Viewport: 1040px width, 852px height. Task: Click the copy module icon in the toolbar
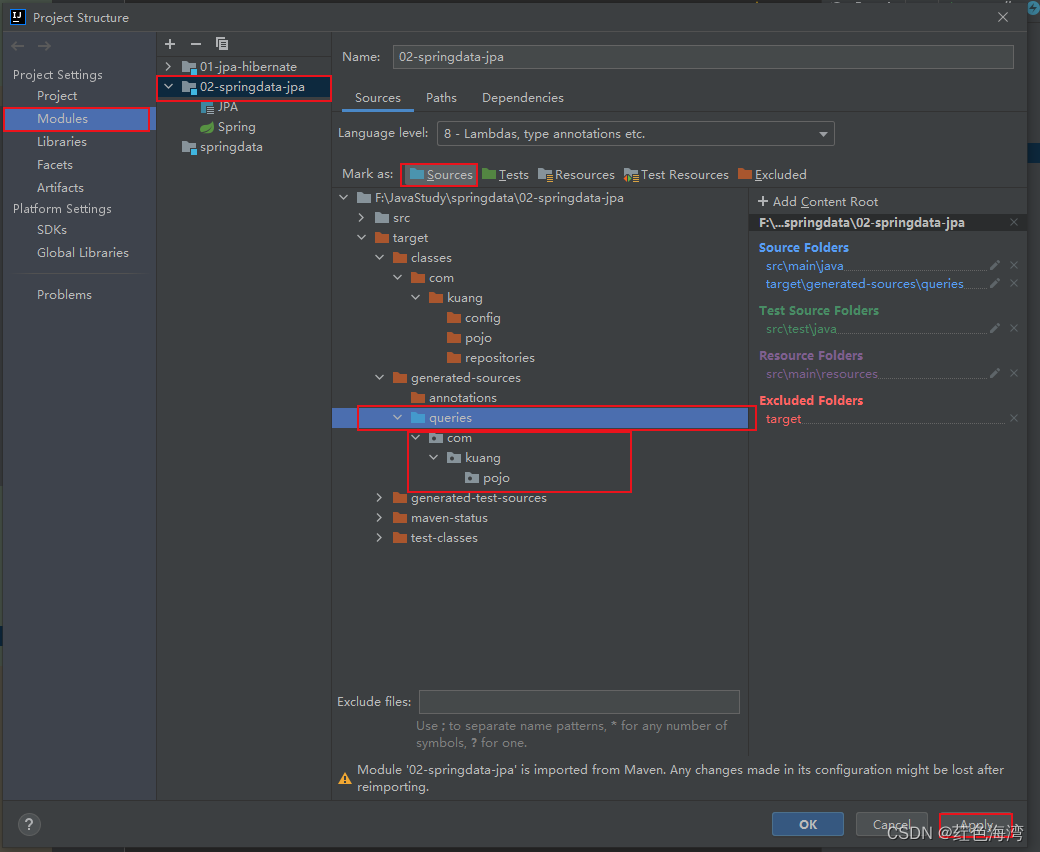coord(222,44)
